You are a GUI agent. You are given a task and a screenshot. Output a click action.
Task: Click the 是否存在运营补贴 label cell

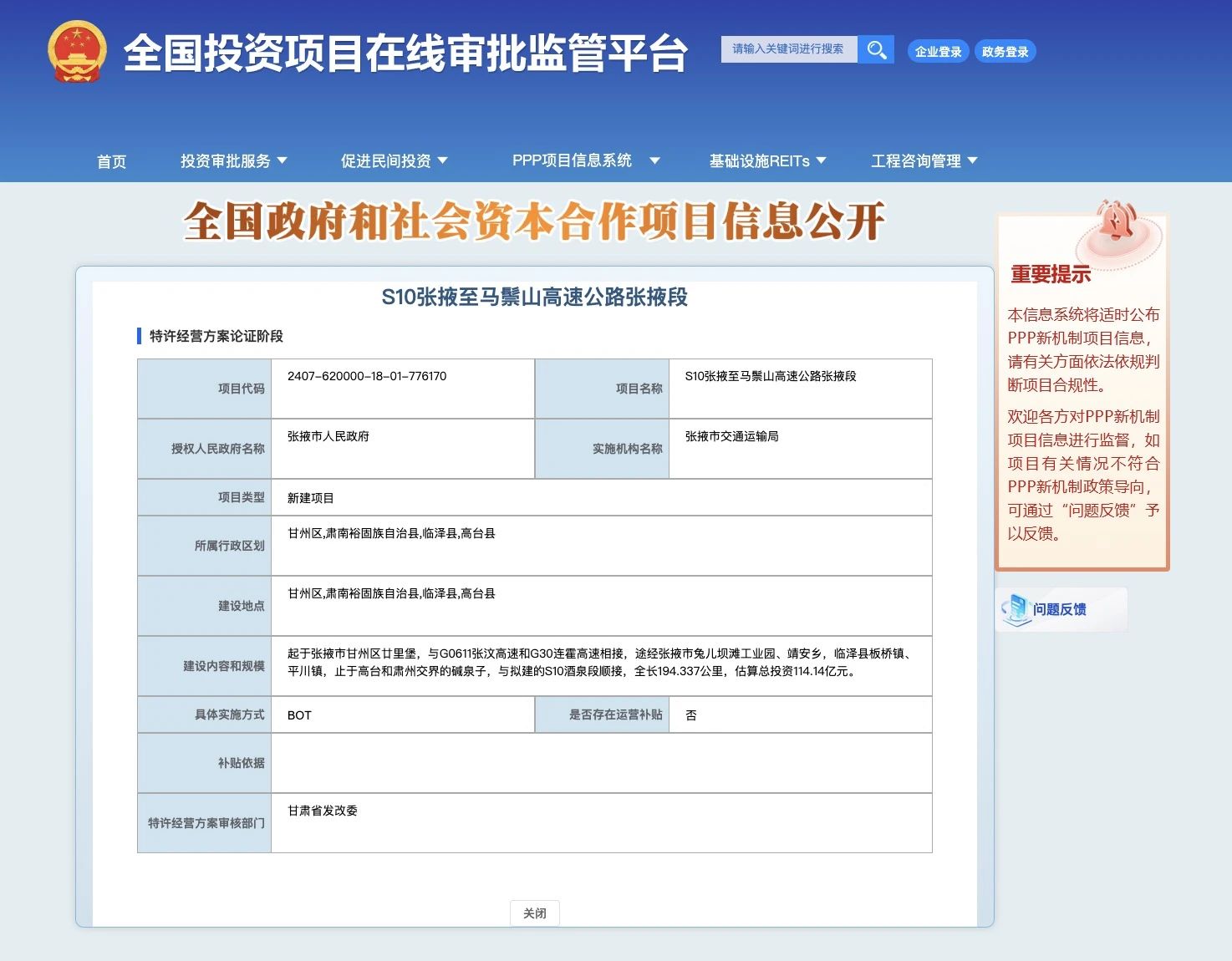(603, 714)
